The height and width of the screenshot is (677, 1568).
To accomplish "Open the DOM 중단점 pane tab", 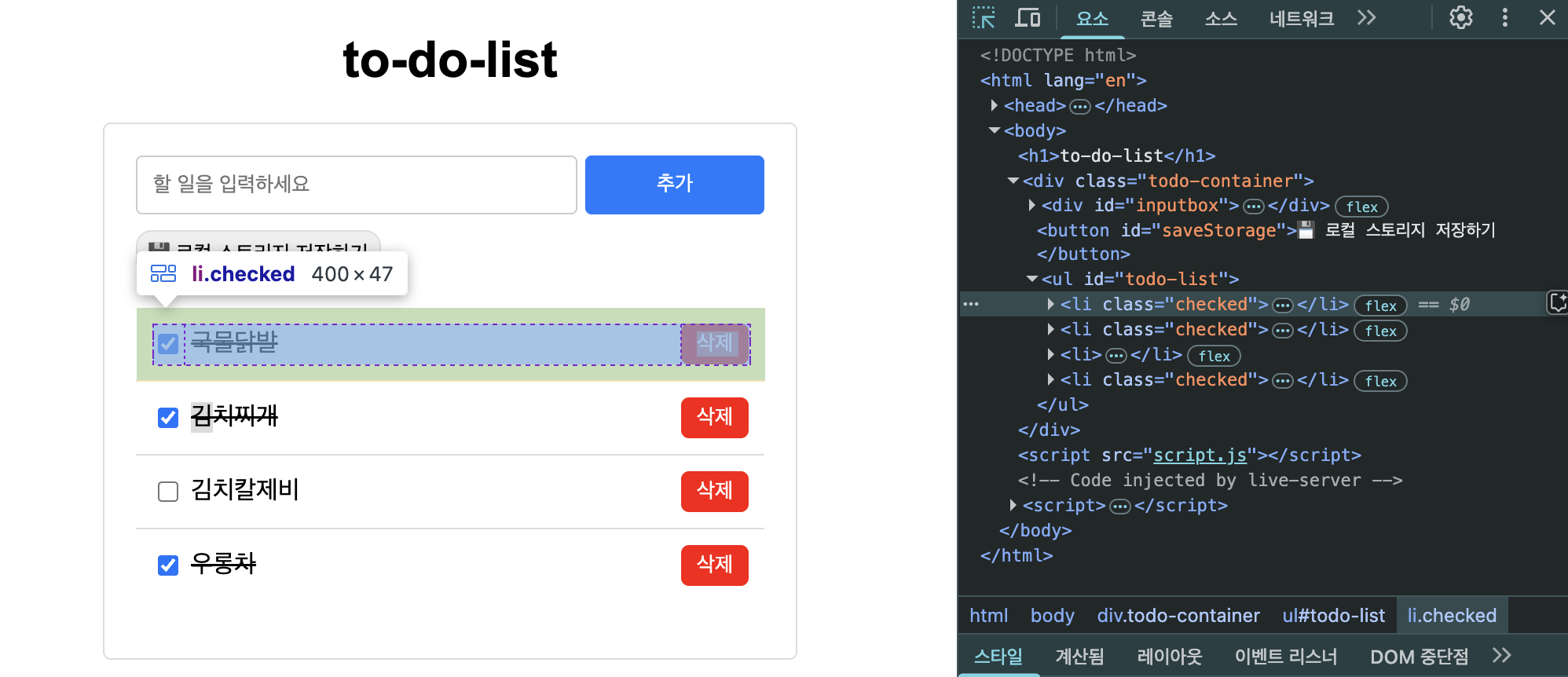I will click(1419, 656).
